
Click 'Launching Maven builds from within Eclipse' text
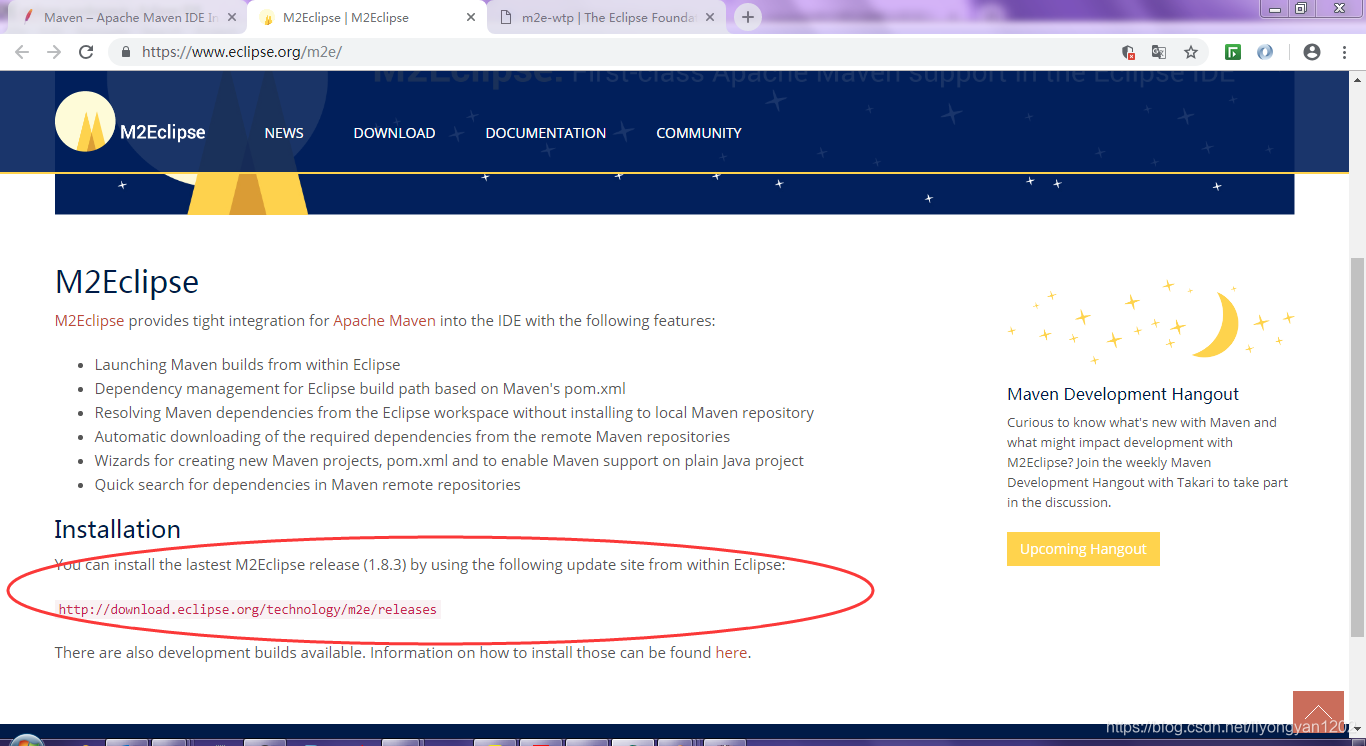pyautogui.click(x=247, y=365)
